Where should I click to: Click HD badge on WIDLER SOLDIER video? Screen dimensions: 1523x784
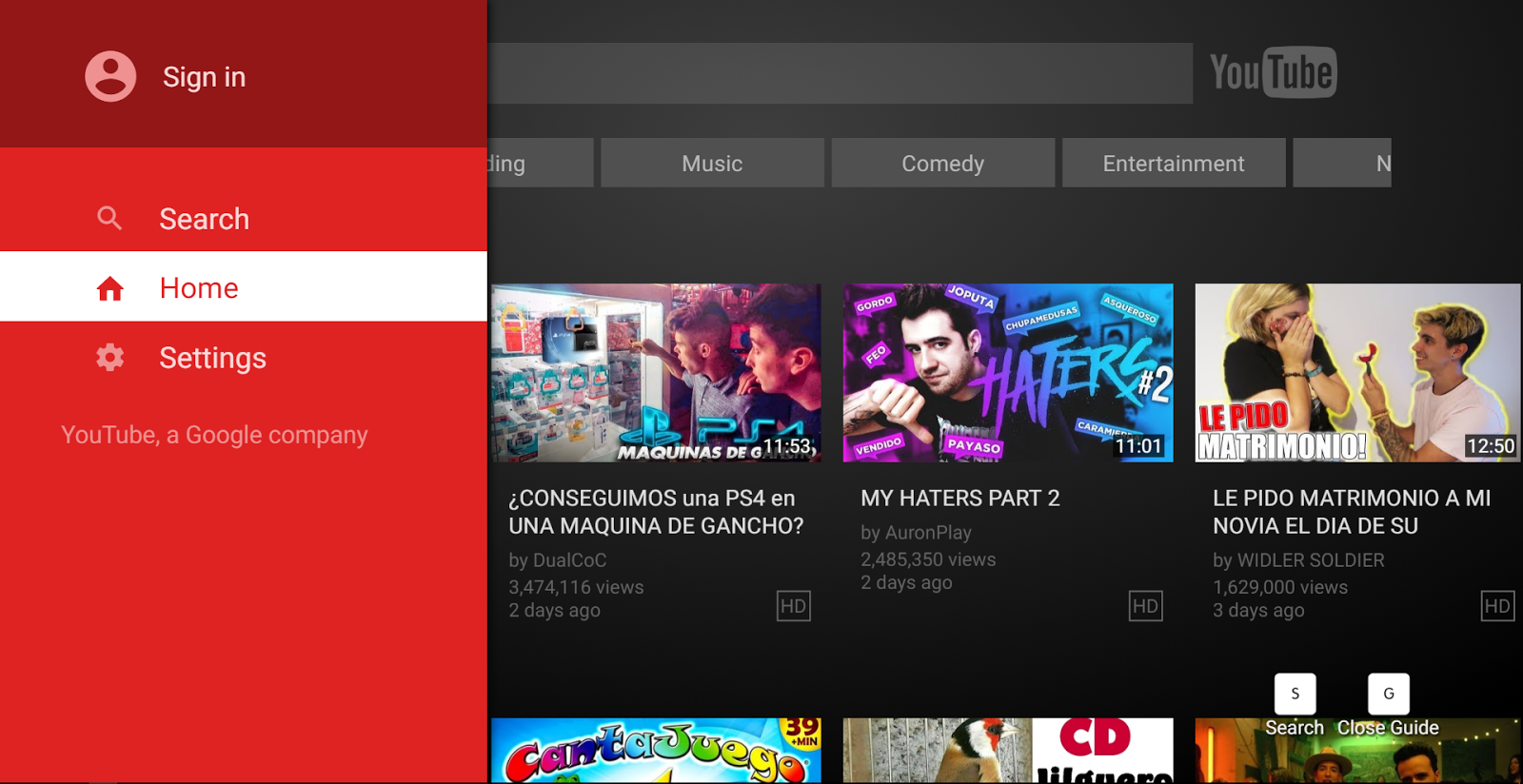(x=1497, y=606)
